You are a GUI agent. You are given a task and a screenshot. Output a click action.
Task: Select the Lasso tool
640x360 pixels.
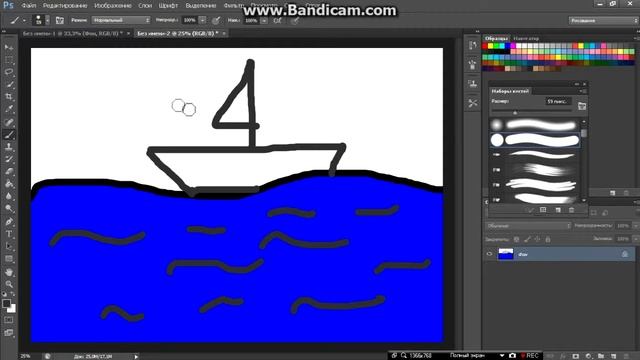click(x=9, y=72)
